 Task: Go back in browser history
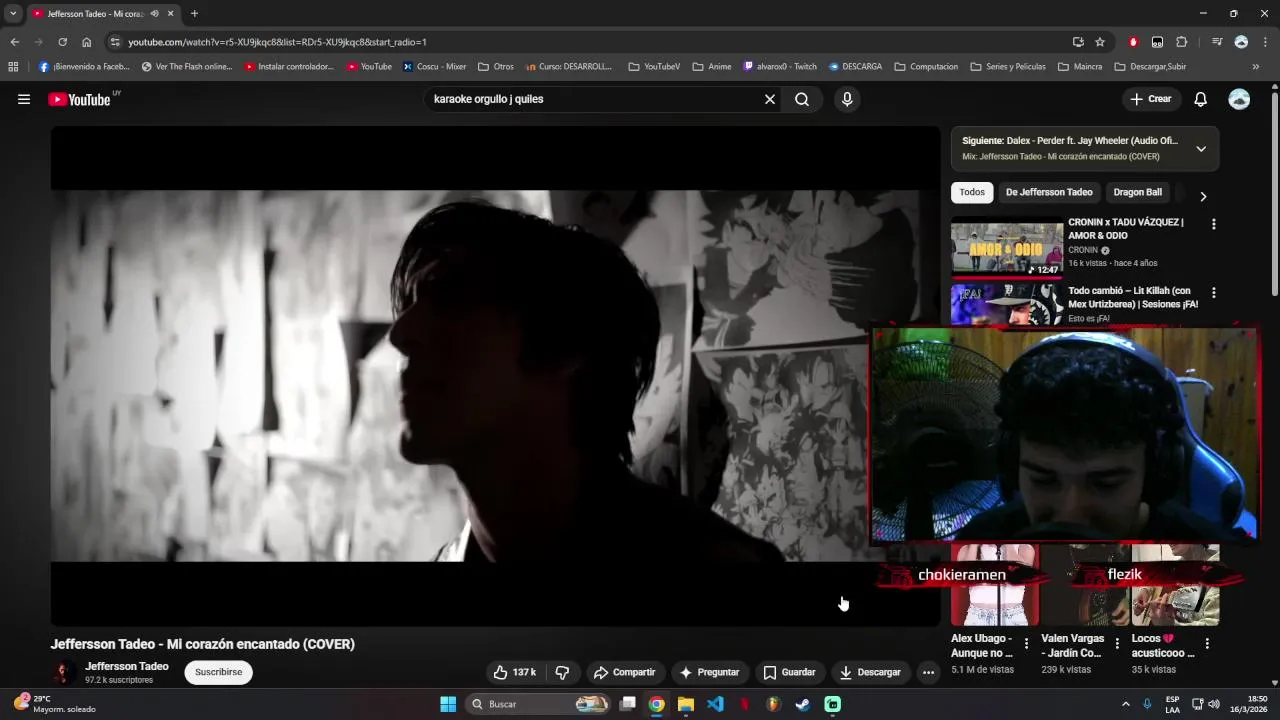(x=14, y=42)
